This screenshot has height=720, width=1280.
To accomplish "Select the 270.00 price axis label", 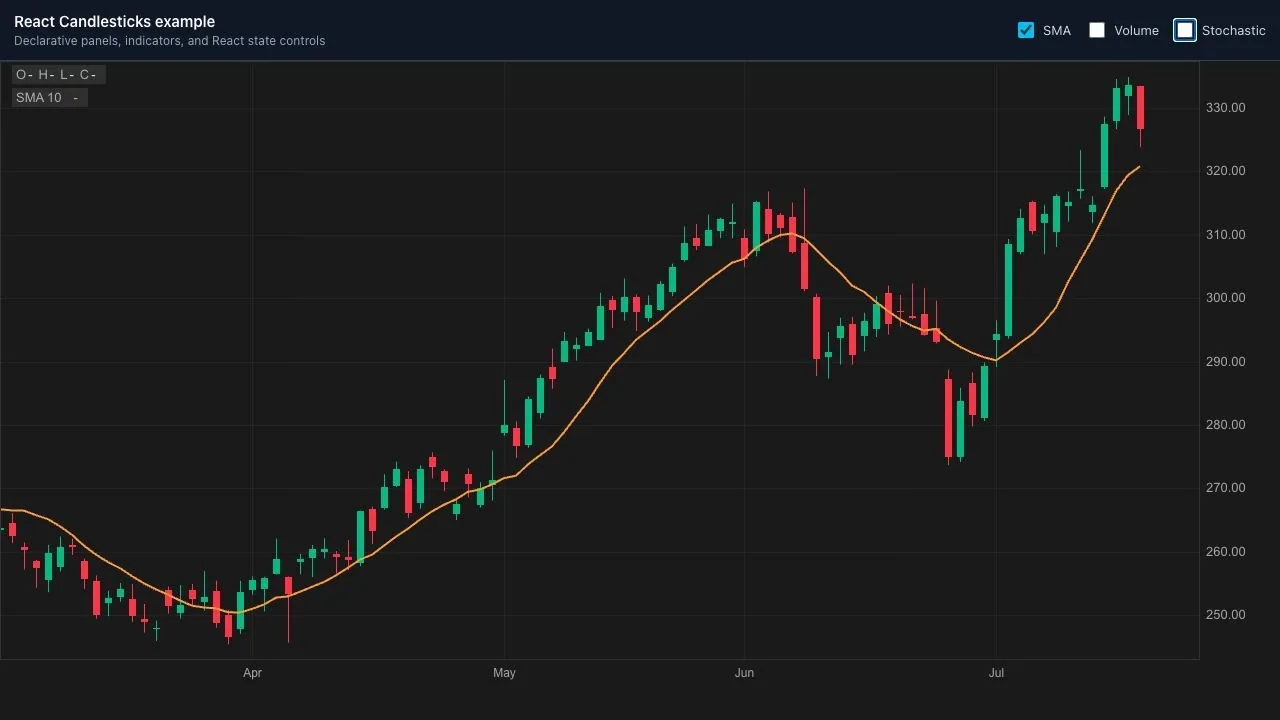I will coord(1225,488).
